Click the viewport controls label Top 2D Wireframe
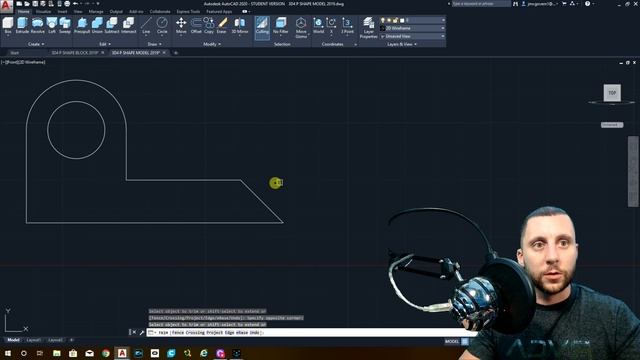 coord(23,62)
